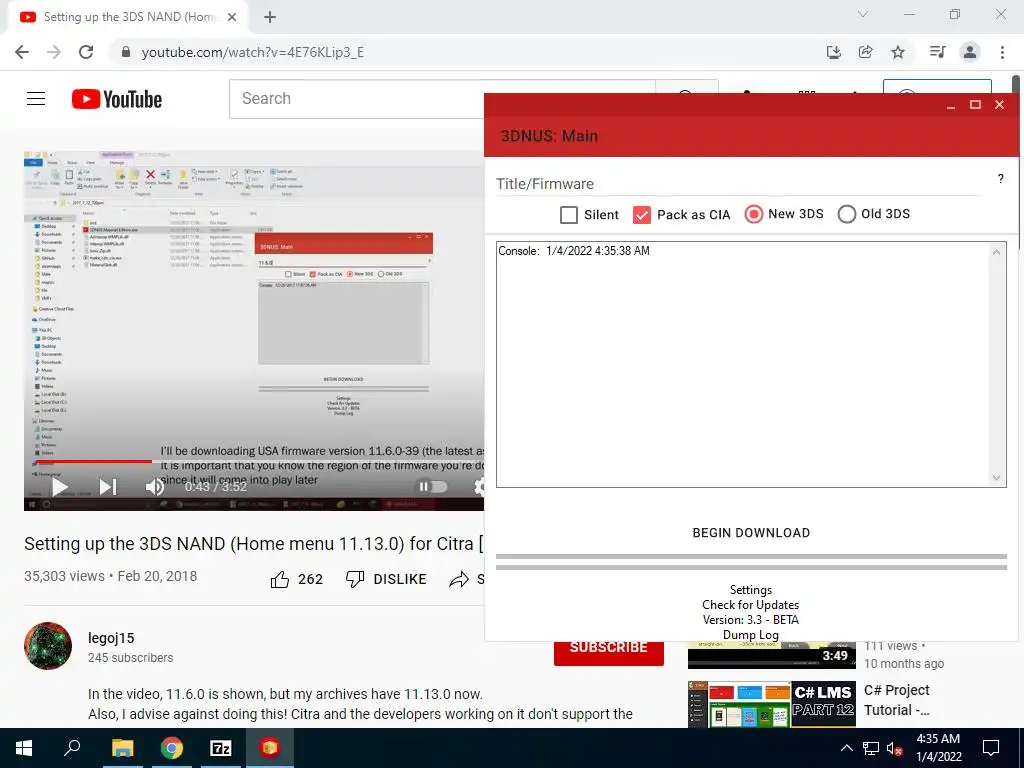The width and height of the screenshot is (1024, 768).
Task: Maximize the 3DNUS window
Action: click(975, 104)
